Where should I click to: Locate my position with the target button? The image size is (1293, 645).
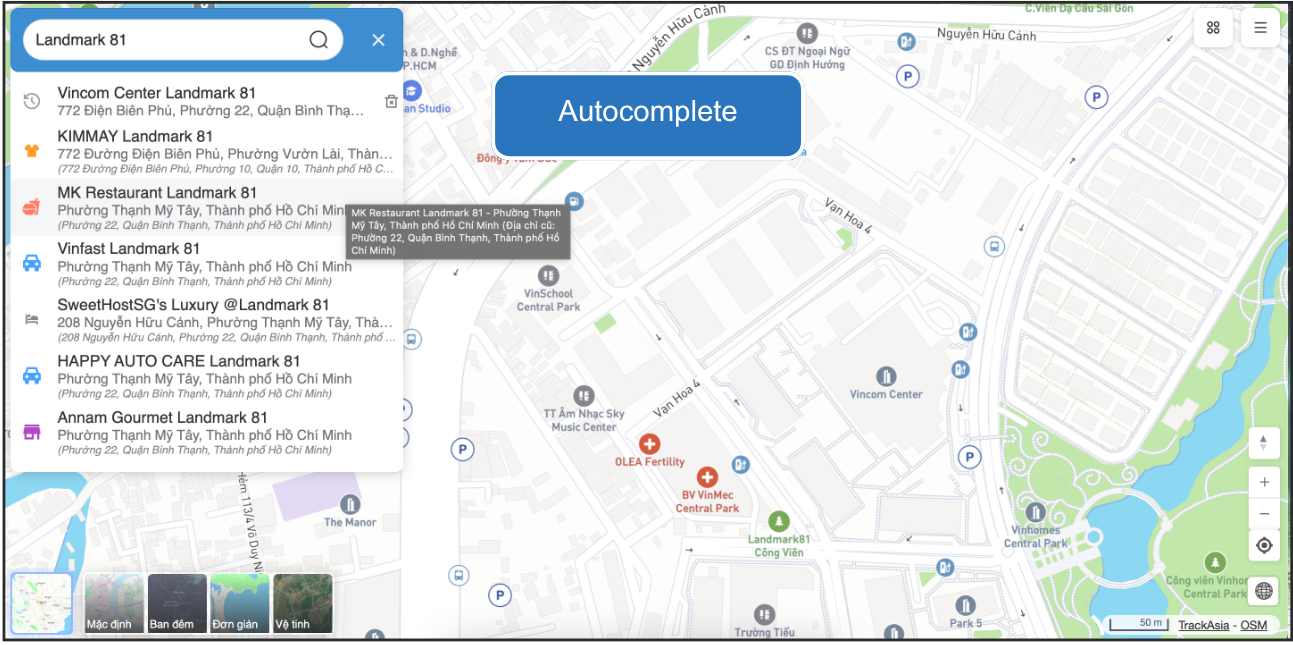1264,545
